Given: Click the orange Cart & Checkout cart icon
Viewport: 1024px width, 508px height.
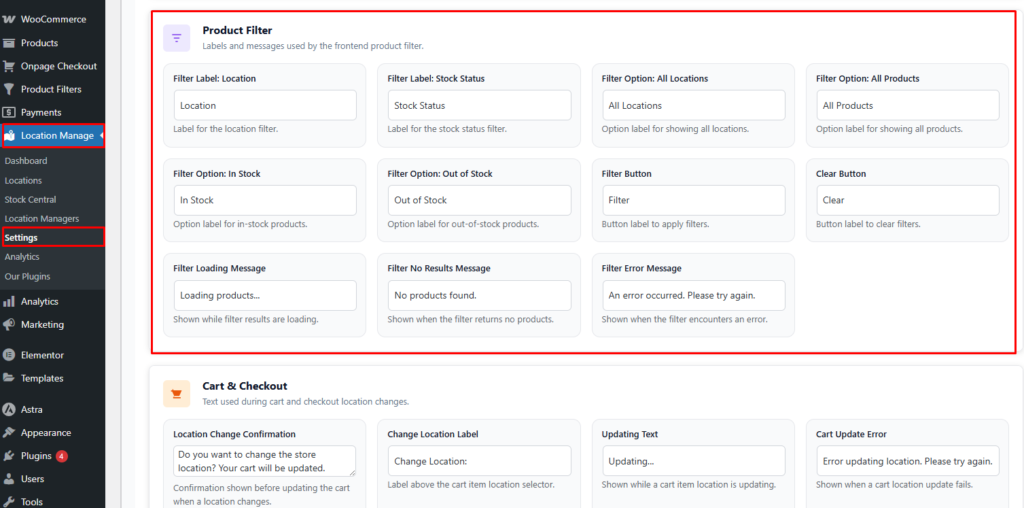Looking at the screenshot, I should (x=177, y=393).
